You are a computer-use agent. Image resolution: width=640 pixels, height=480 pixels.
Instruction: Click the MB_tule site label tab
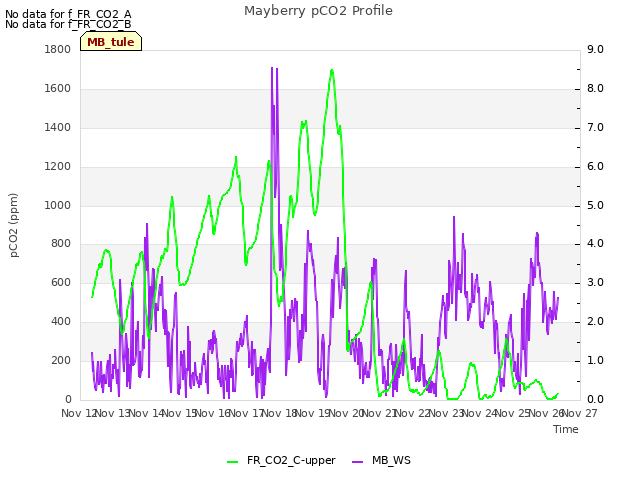coord(111,42)
